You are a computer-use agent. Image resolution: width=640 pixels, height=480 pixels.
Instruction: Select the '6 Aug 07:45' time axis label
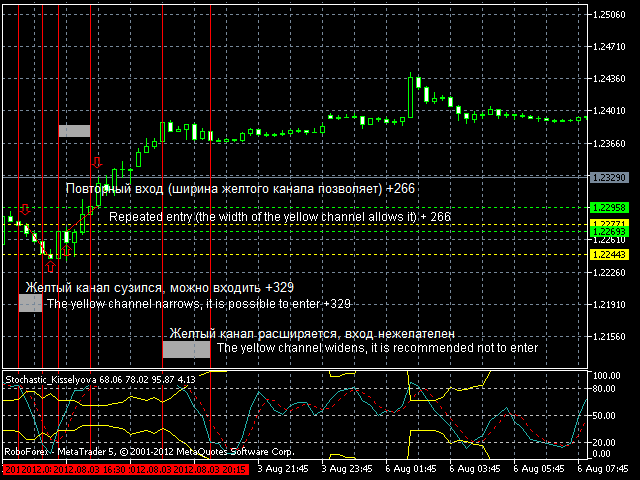click(603, 469)
